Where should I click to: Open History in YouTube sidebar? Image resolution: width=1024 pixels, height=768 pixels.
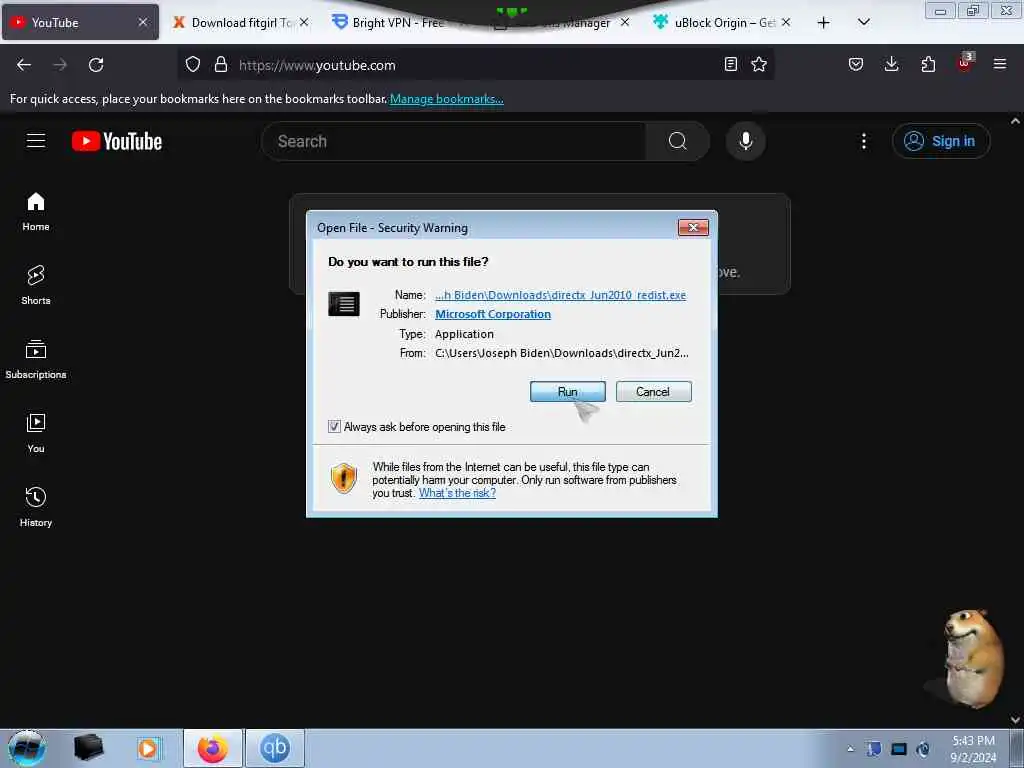point(36,507)
